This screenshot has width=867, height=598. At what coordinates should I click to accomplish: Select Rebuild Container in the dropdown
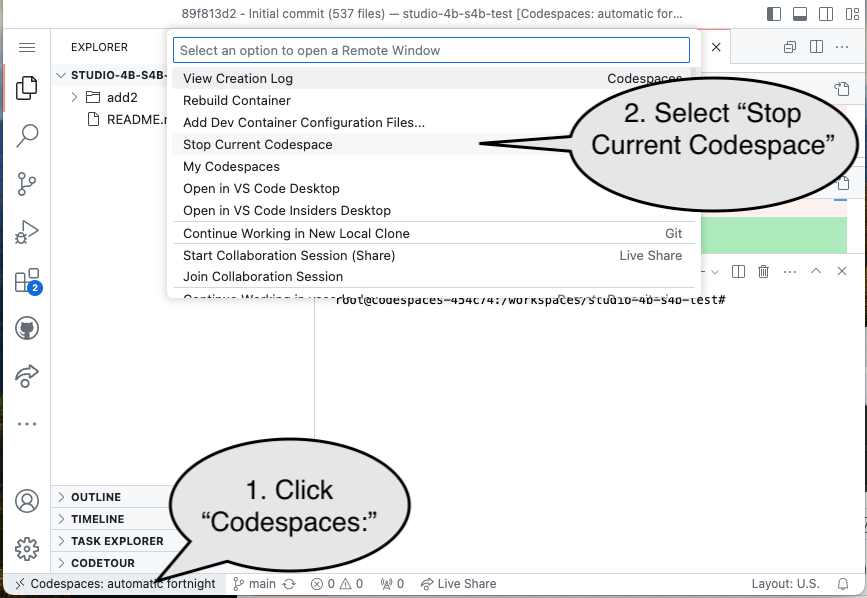[236, 100]
